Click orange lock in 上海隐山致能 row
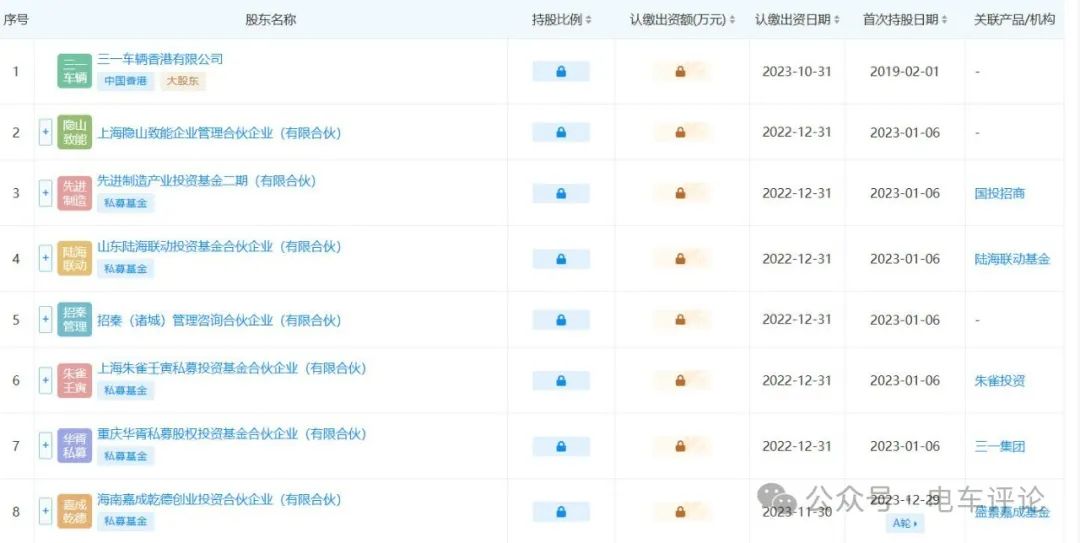This screenshot has width=1080, height=543. click(681, 132)
